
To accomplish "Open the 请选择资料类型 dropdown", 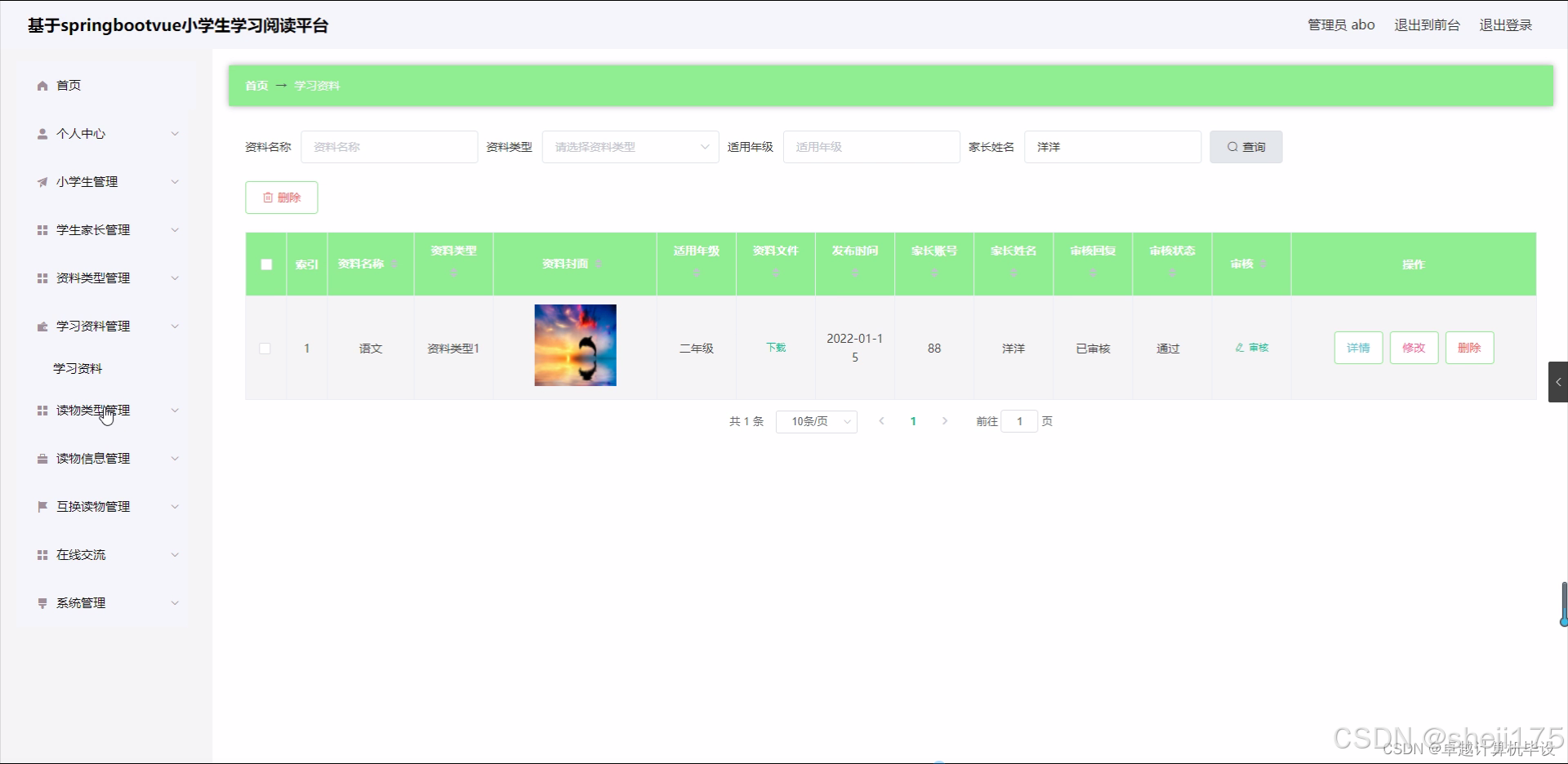I will (x=629, y=146).
